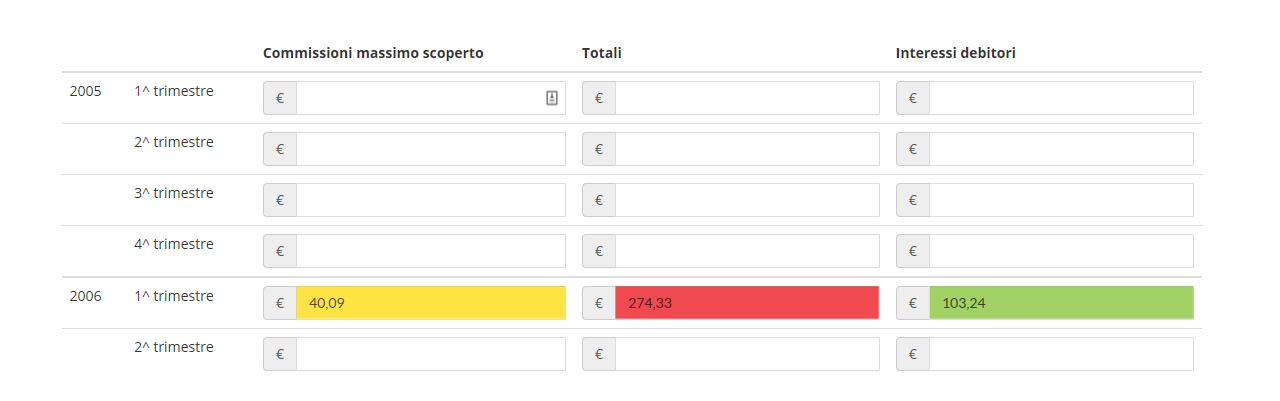
Task: Click the Totali column header
Action: coord(602,53)
